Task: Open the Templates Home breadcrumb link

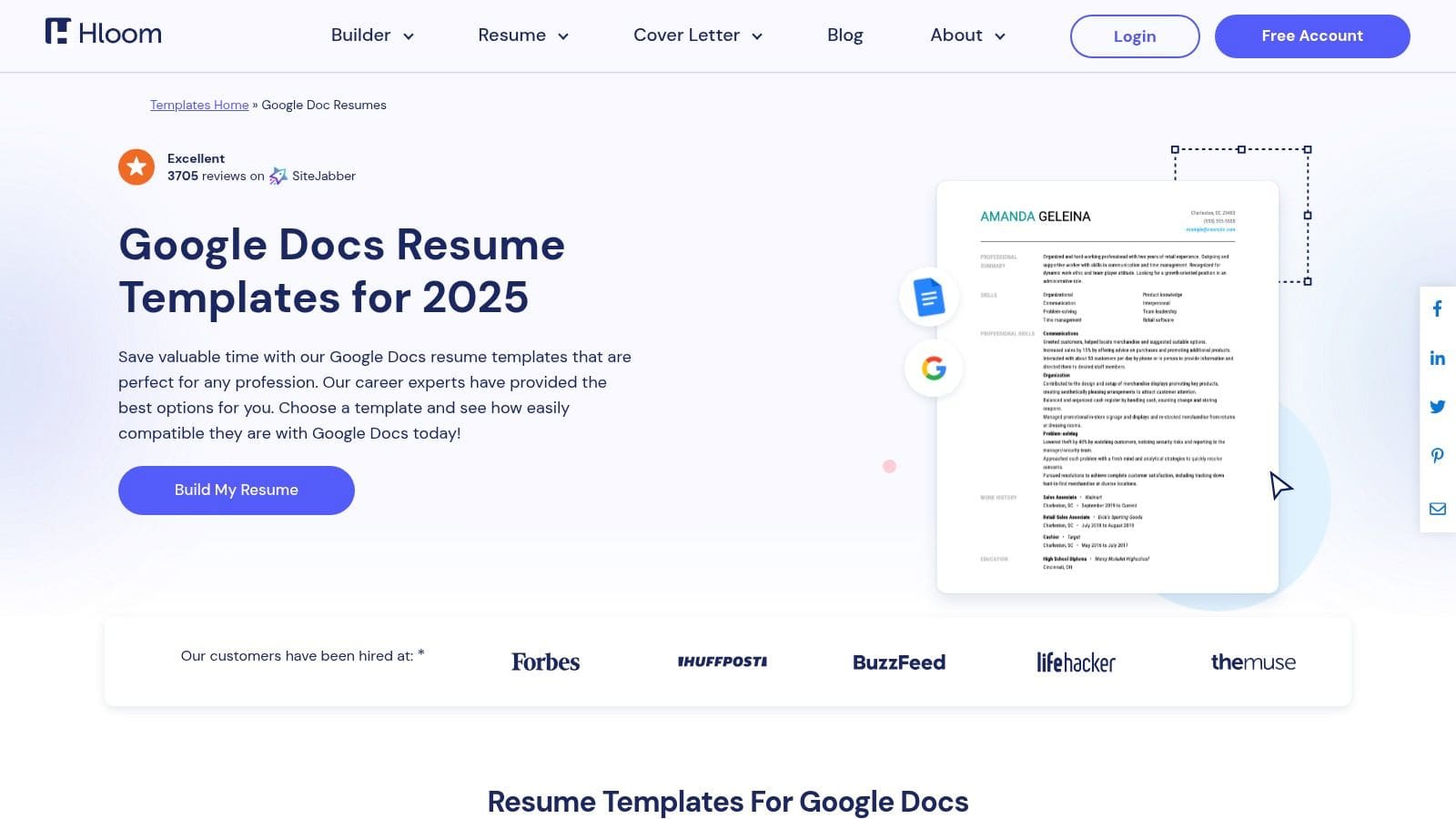Action: tap(198, 105)
